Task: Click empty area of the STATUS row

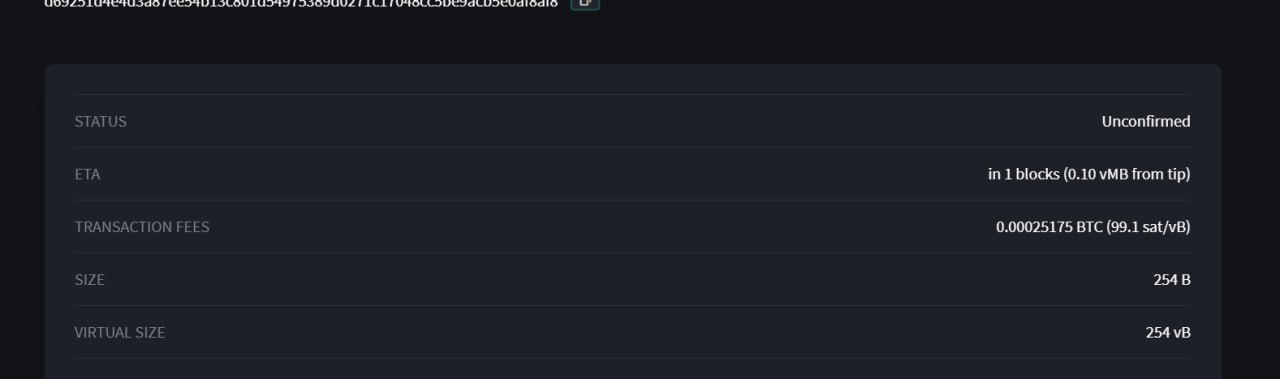Action: coord(600,121)
